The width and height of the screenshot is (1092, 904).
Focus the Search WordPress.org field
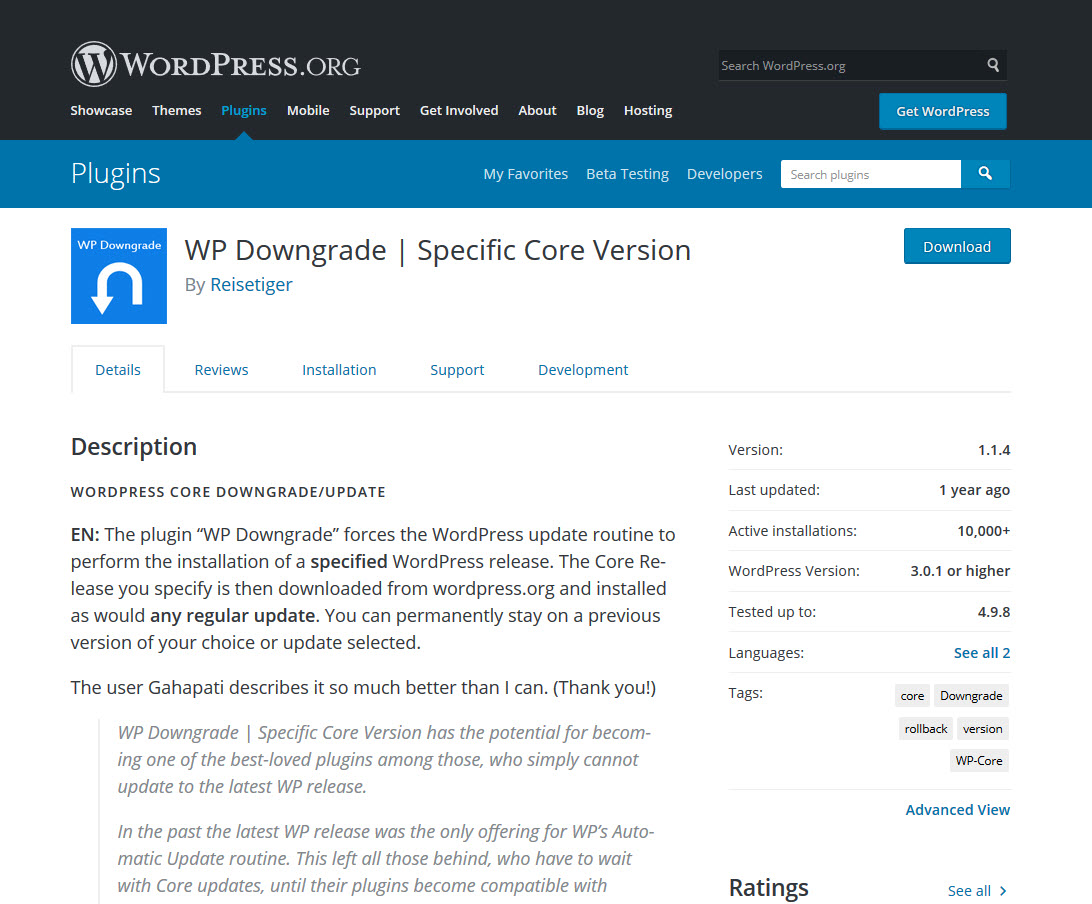pos(850,65)
